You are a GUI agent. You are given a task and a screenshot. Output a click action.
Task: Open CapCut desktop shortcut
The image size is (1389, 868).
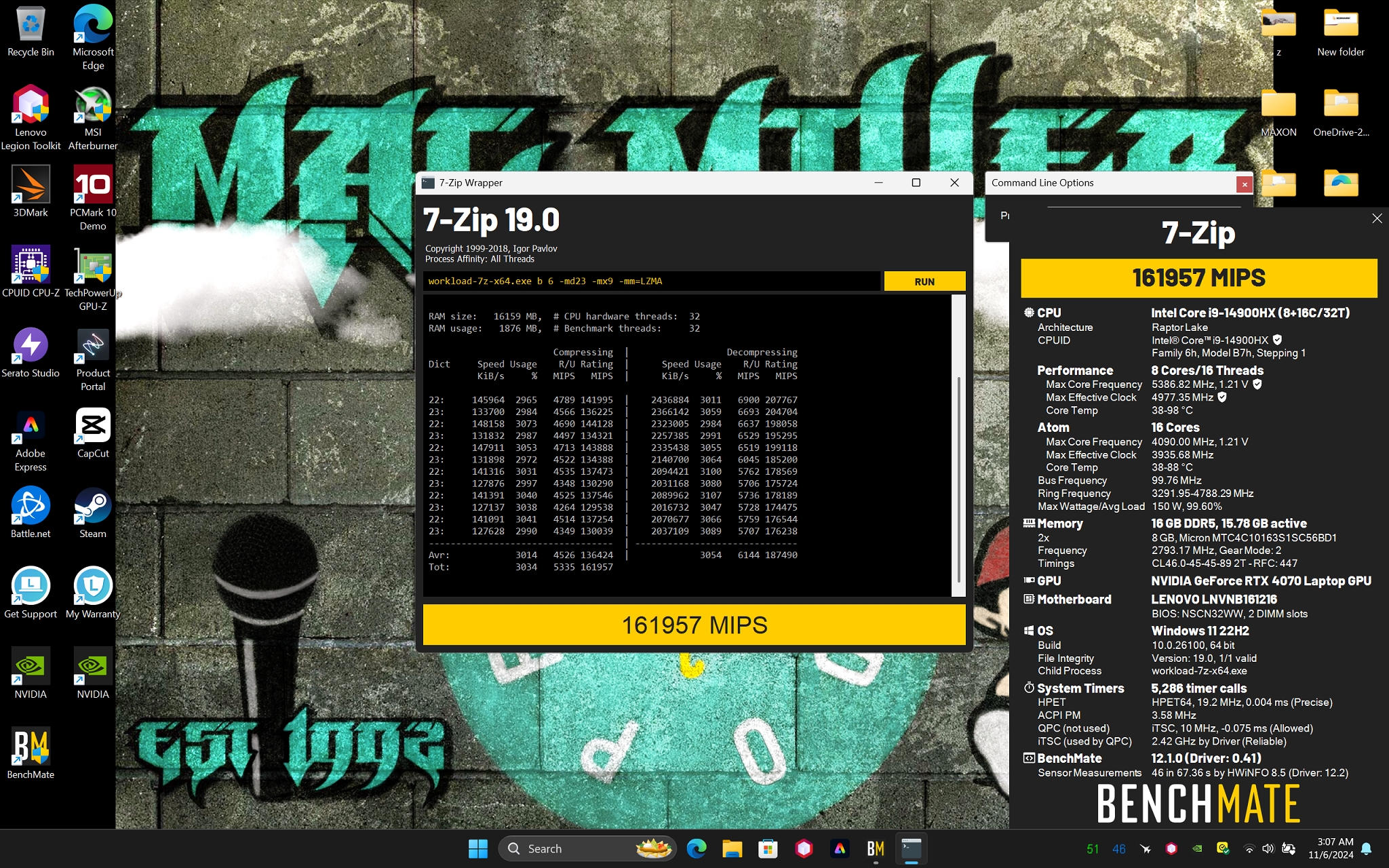click(93, 433)
